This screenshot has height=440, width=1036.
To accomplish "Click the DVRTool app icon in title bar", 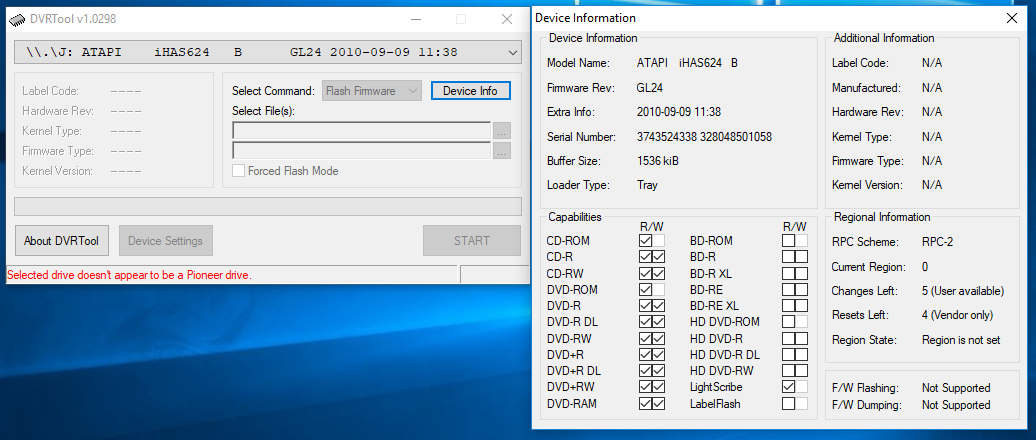I will [17, 19].
